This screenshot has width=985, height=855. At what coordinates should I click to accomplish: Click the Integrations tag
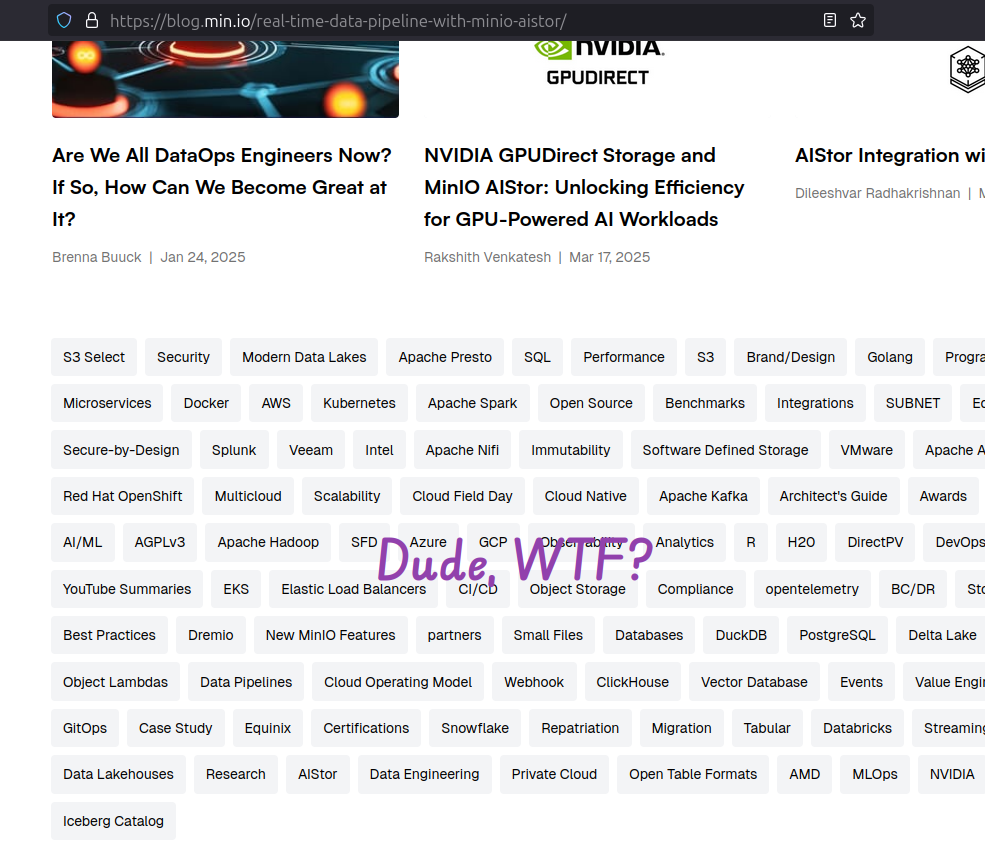click(x=815, y=403)
